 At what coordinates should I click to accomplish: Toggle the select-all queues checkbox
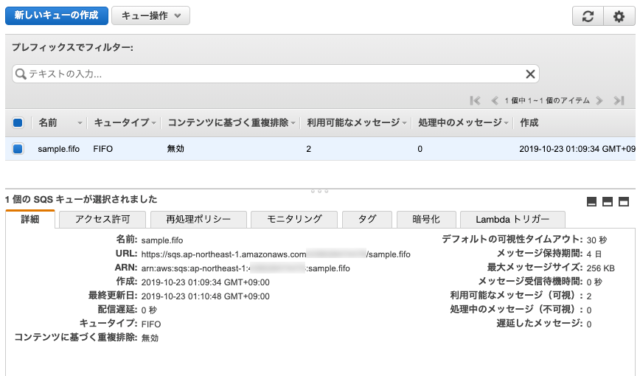(18, 122)
